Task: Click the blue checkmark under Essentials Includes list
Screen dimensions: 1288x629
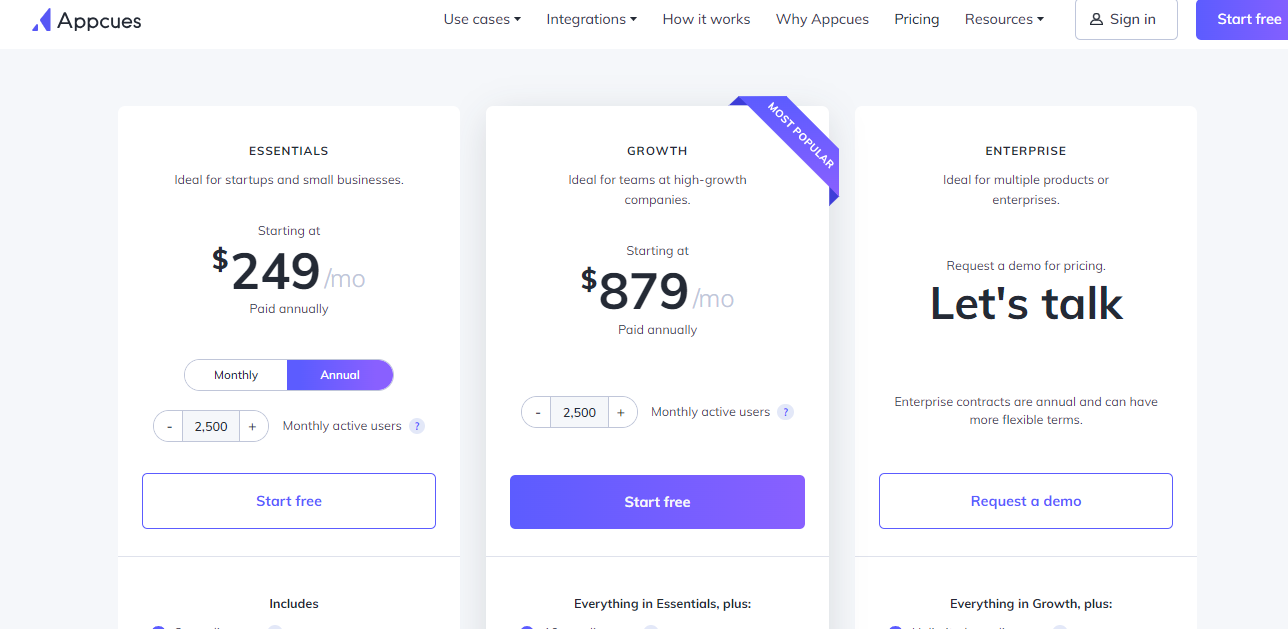Action: [157, 627]
